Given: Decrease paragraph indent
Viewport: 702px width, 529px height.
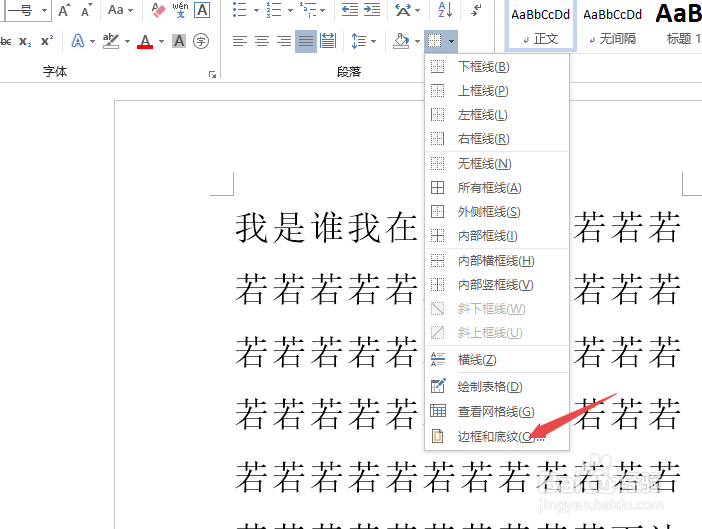Looking at the screenshot, I should pos(350,10).
